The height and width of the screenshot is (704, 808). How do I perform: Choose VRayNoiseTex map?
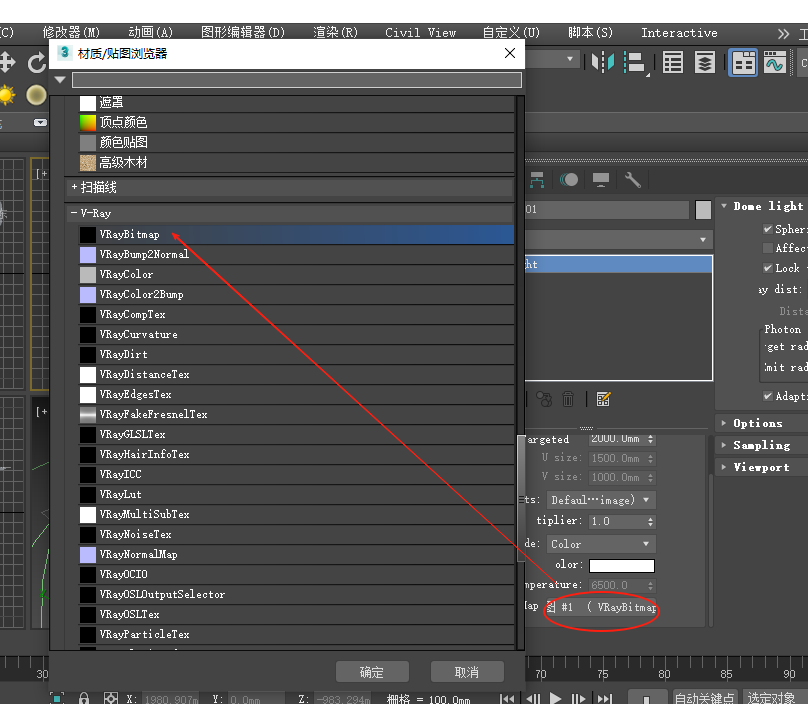[296, 534]
